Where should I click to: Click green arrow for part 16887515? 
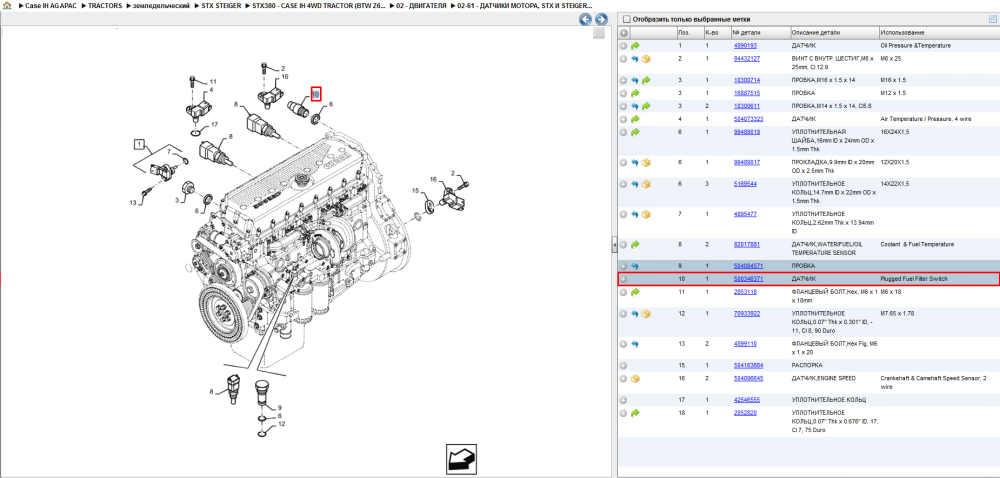pyautogui.click(x=635, y=93)
